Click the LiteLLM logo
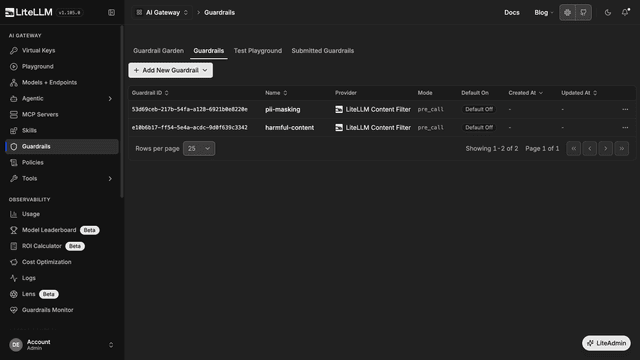This screenshot has width=640, height=360. (x=29, y=12)
